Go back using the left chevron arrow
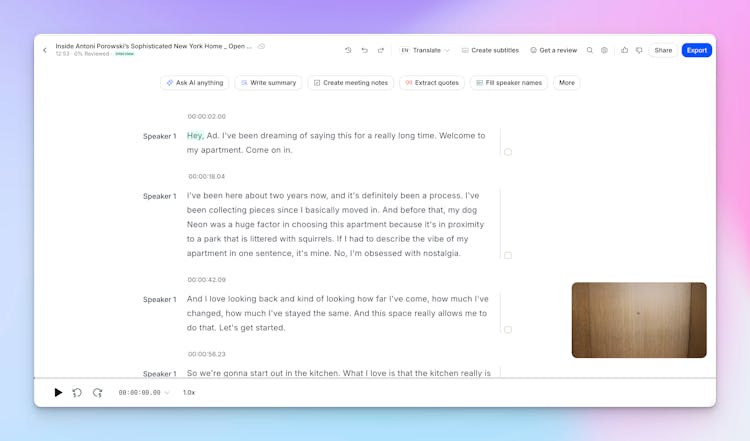 coord(44,50)
